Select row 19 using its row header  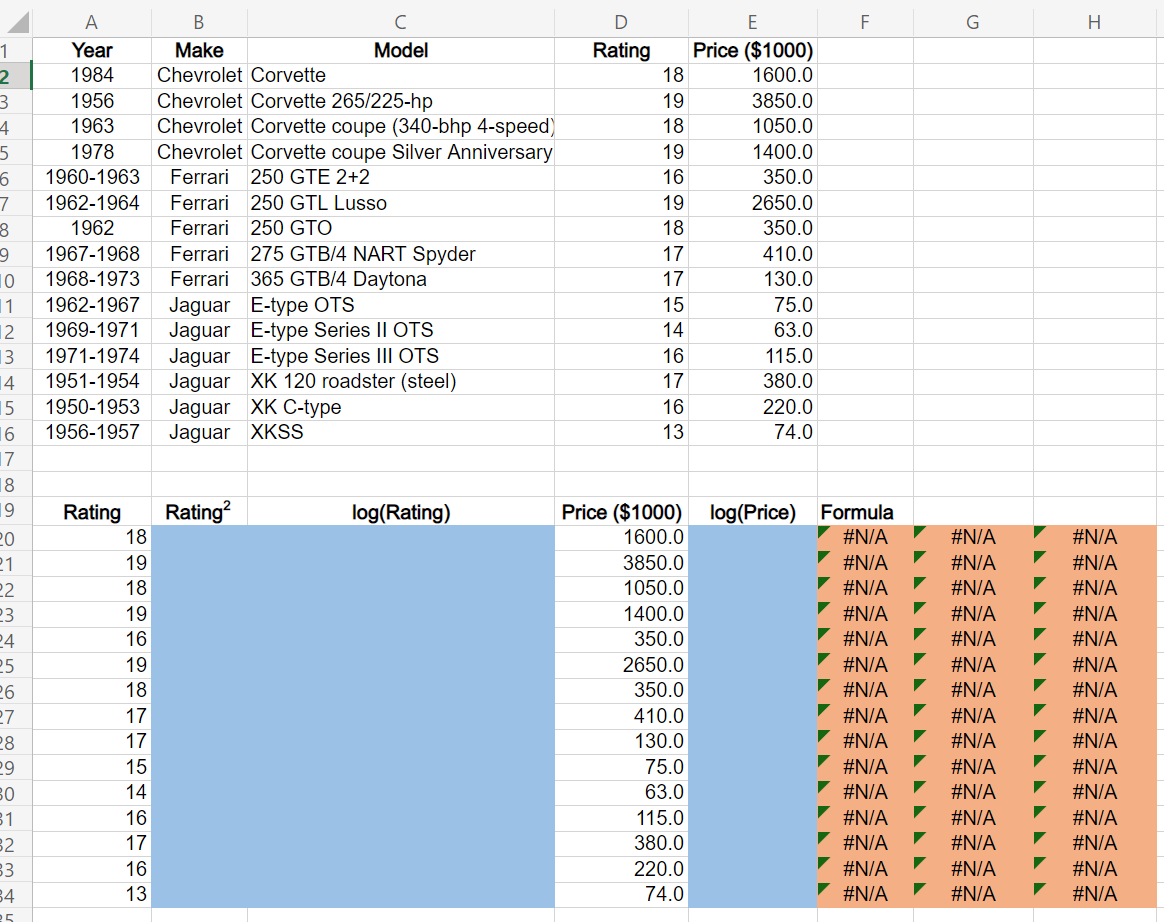(x=14, y=511)
